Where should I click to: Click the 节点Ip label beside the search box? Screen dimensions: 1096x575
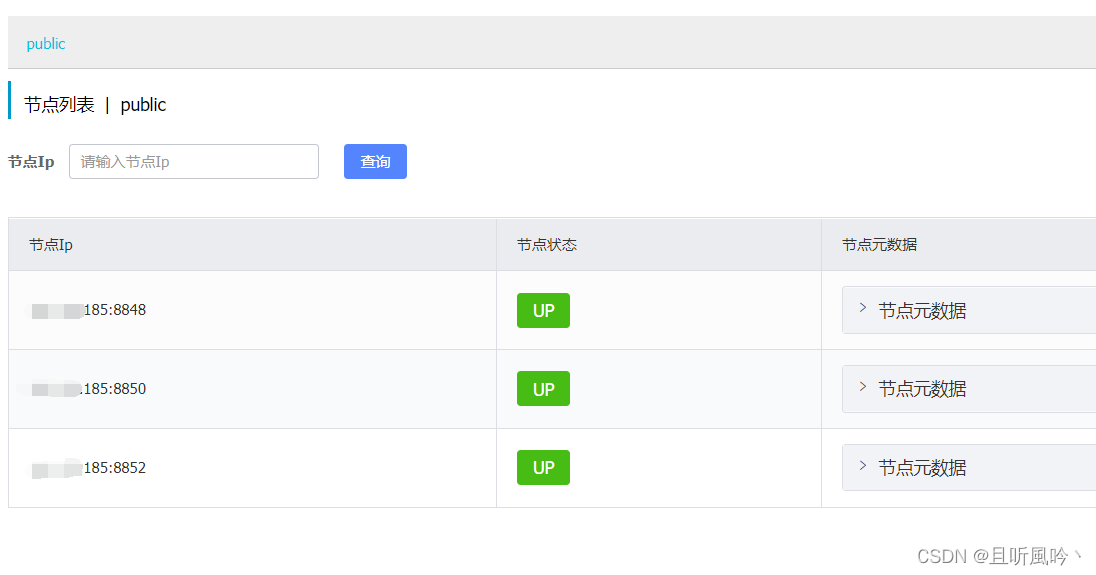(31, 162)
